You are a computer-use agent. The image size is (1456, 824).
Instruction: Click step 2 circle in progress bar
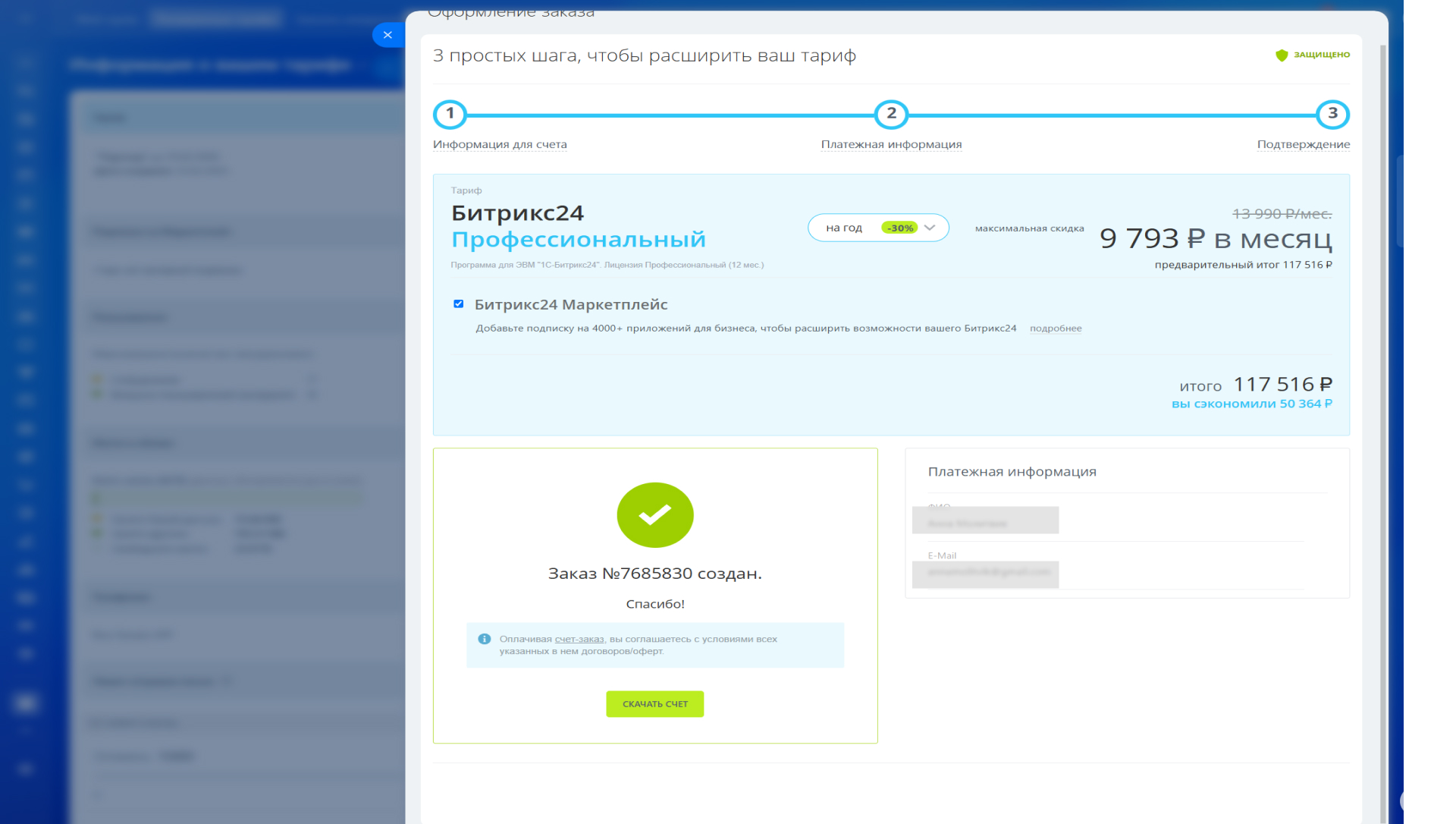click(891, 115)
